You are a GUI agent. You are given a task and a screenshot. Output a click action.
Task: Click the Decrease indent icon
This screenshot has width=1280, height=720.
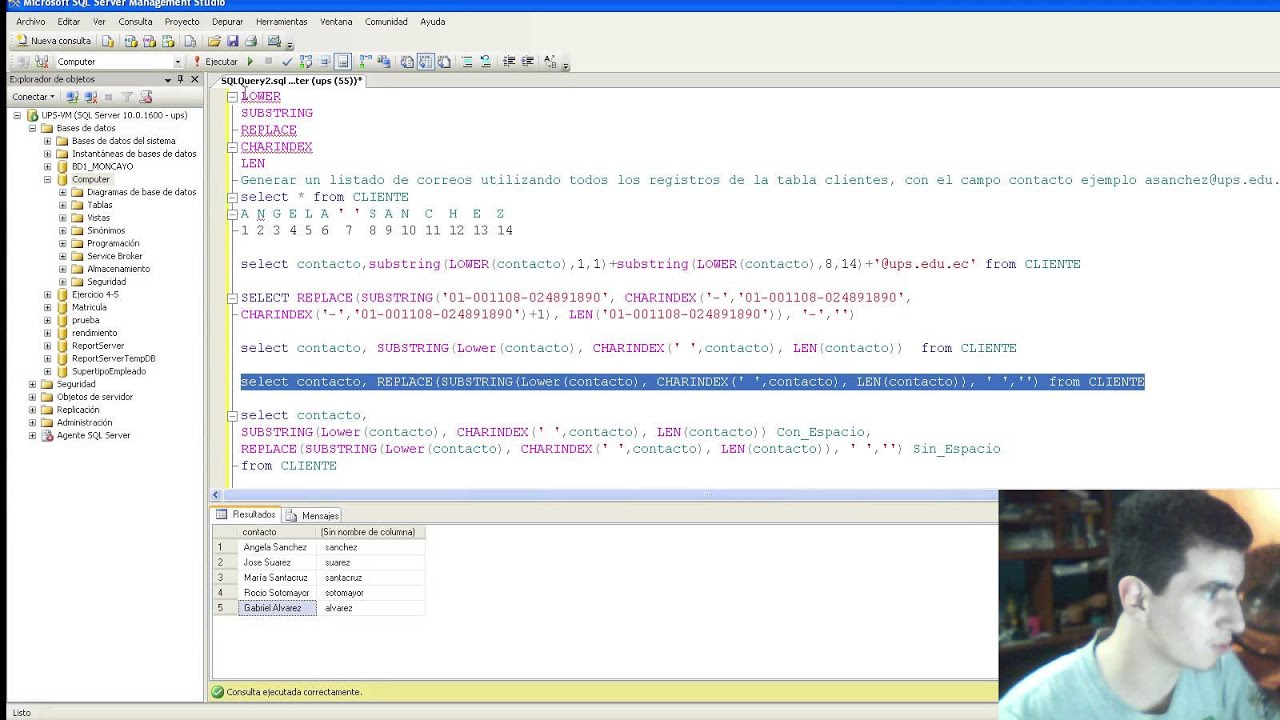coord(509,61)
